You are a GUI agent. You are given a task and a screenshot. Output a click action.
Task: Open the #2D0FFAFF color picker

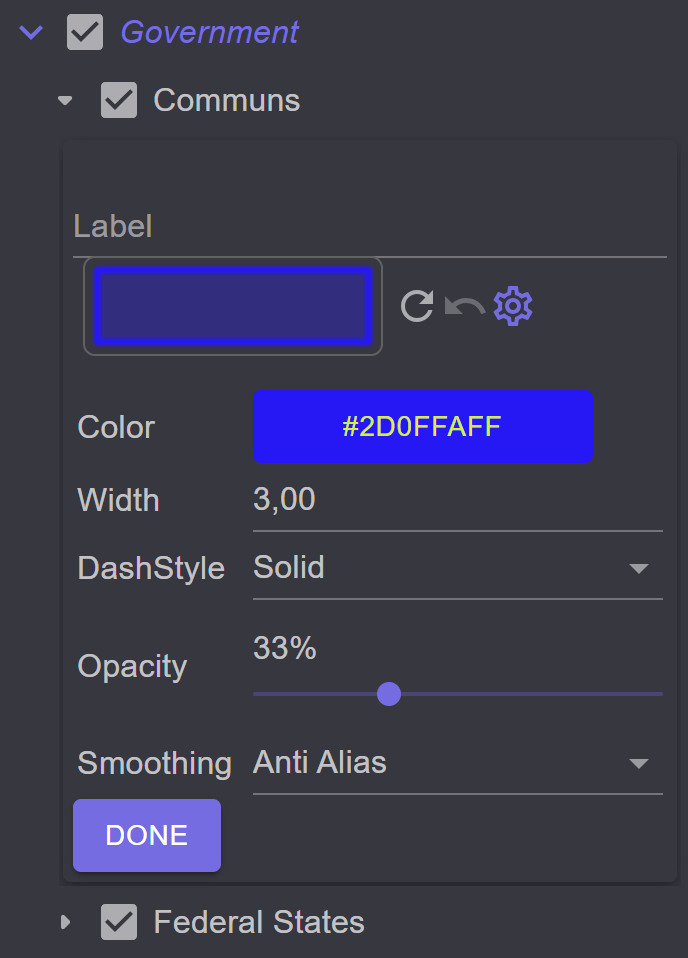(423, 426)
